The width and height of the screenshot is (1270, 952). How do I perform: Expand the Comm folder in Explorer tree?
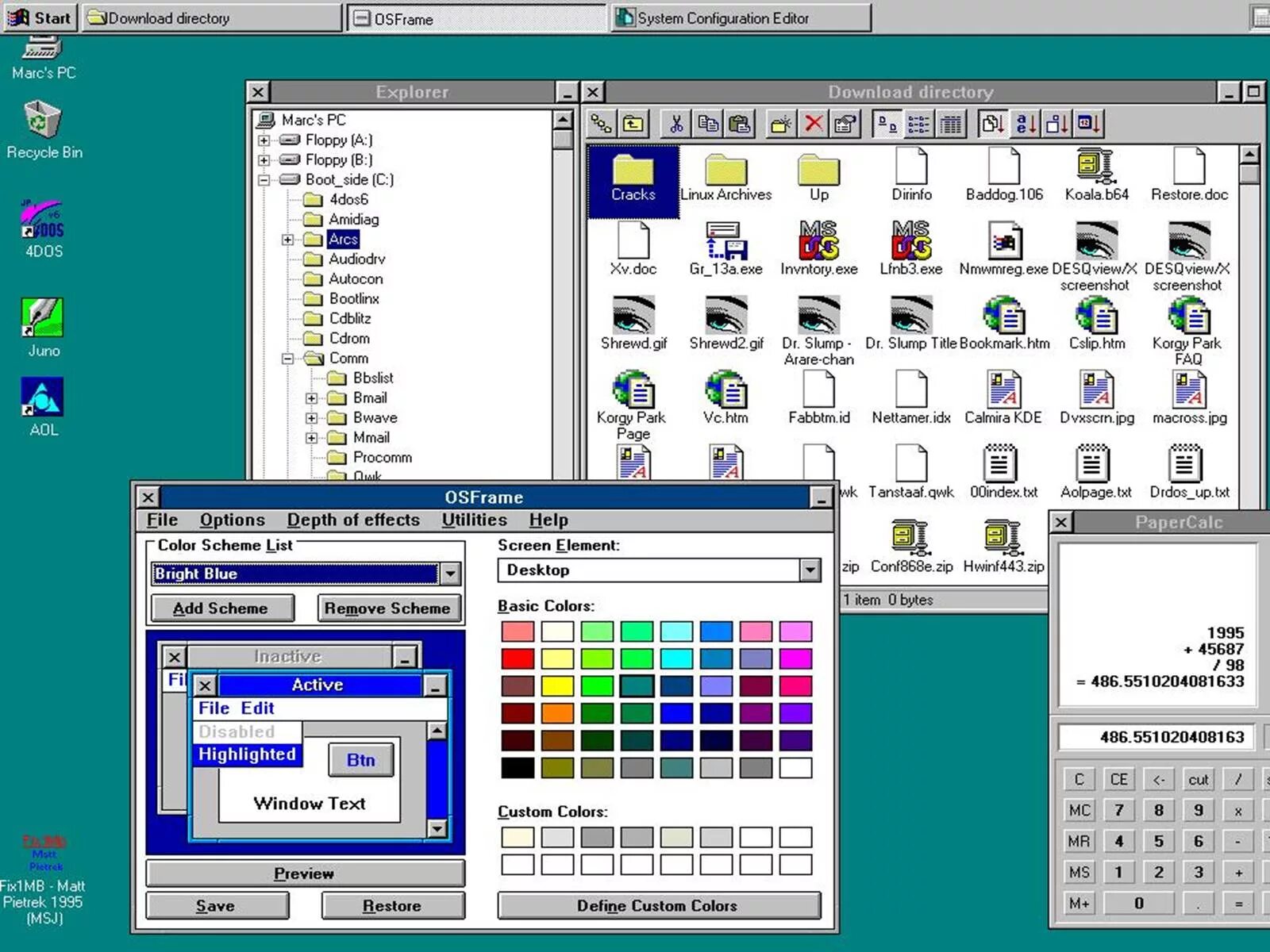click(287, 358)
